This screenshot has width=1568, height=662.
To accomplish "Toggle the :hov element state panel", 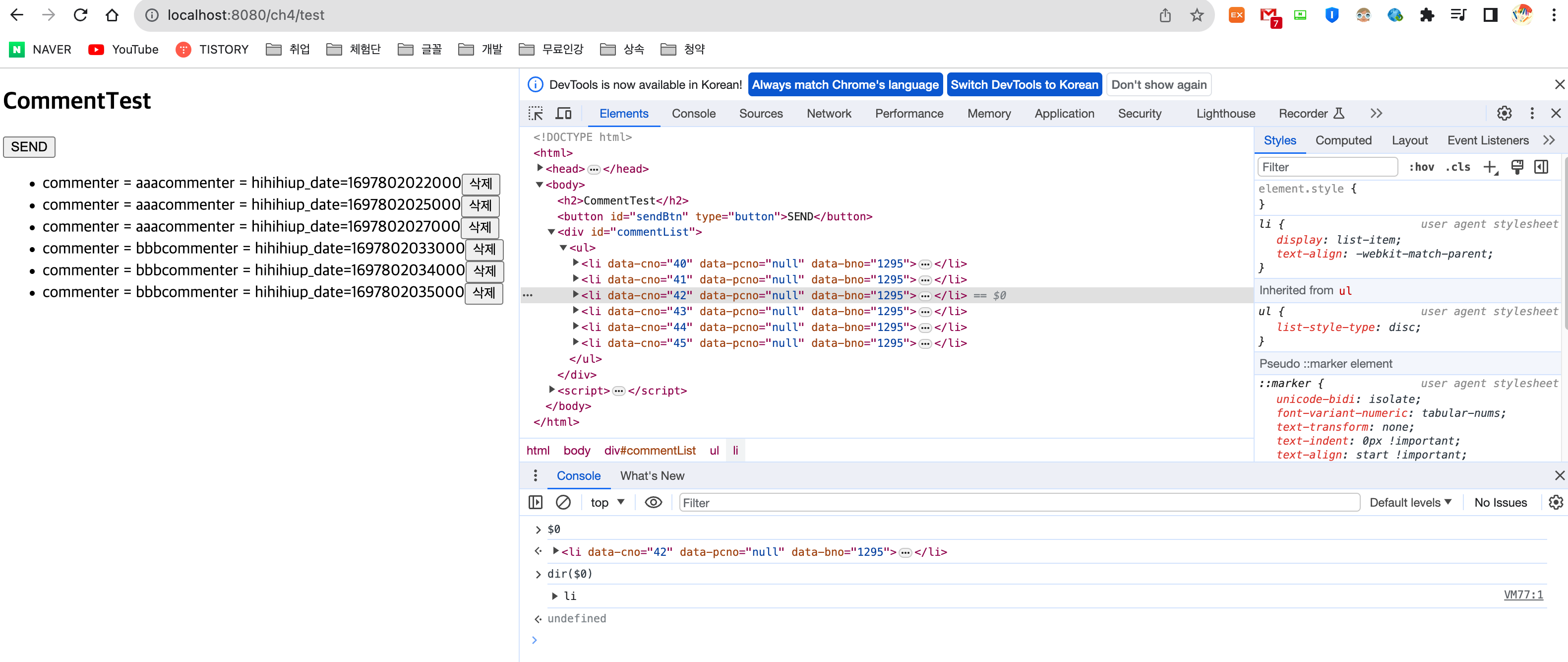I will 1421,167.
